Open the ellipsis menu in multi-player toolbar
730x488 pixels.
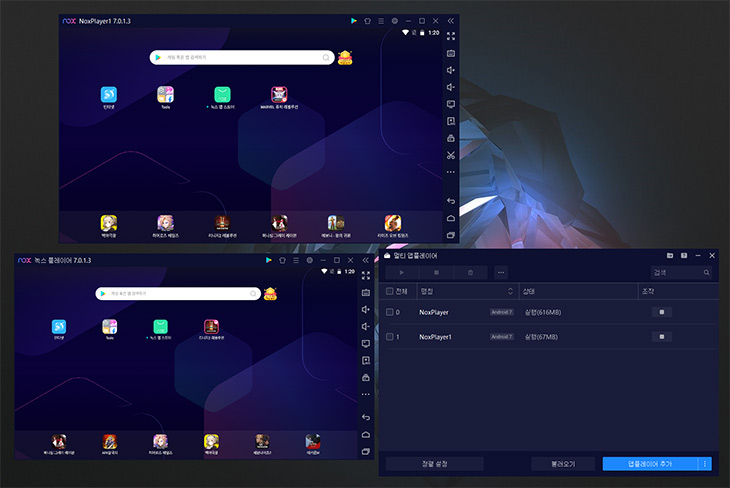tap(501, 272)
